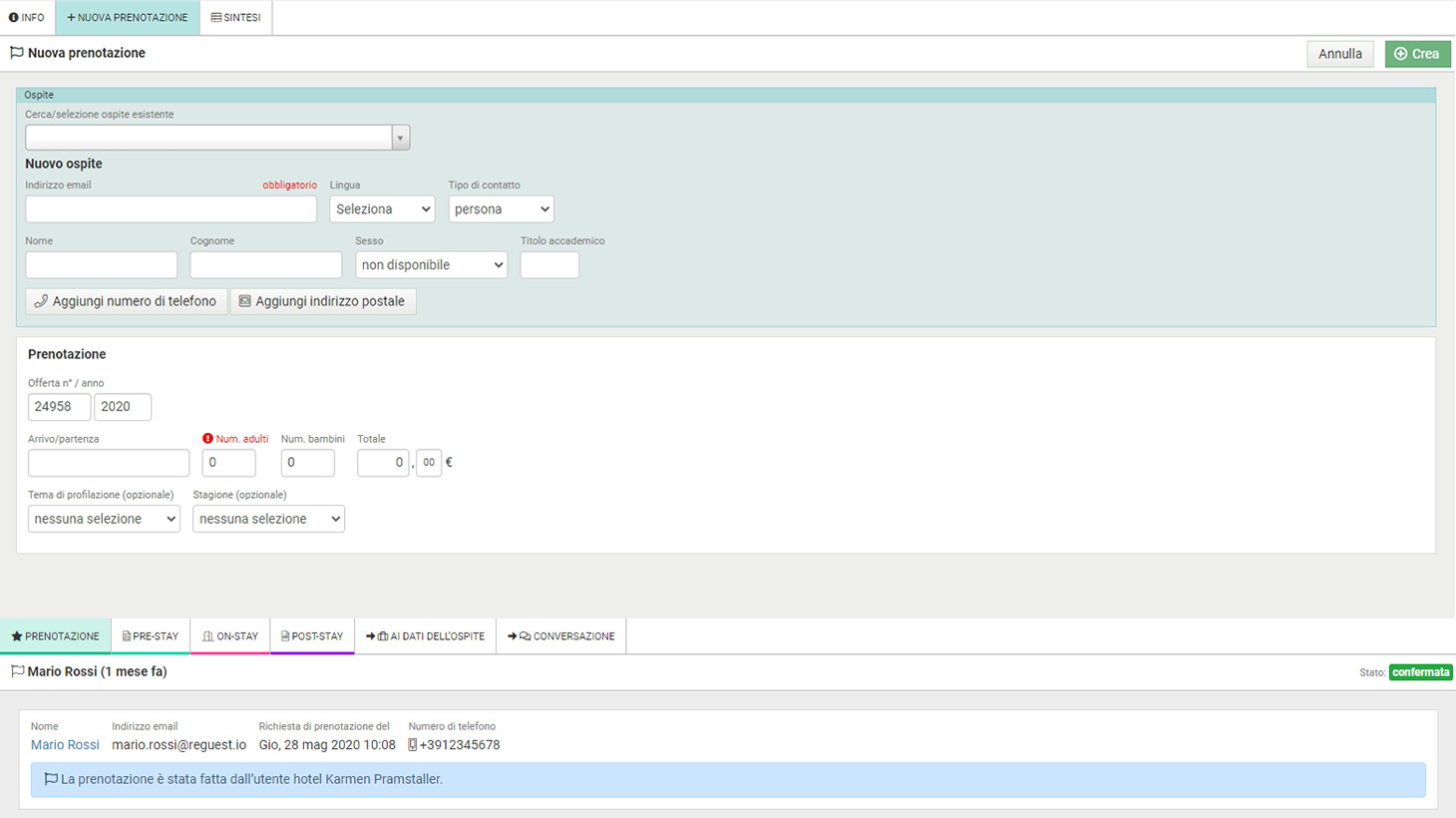The image size is (1456, 818).
Task: Click the request date Gio, 28 mag 2020 10:08
Action: [327, 745]
